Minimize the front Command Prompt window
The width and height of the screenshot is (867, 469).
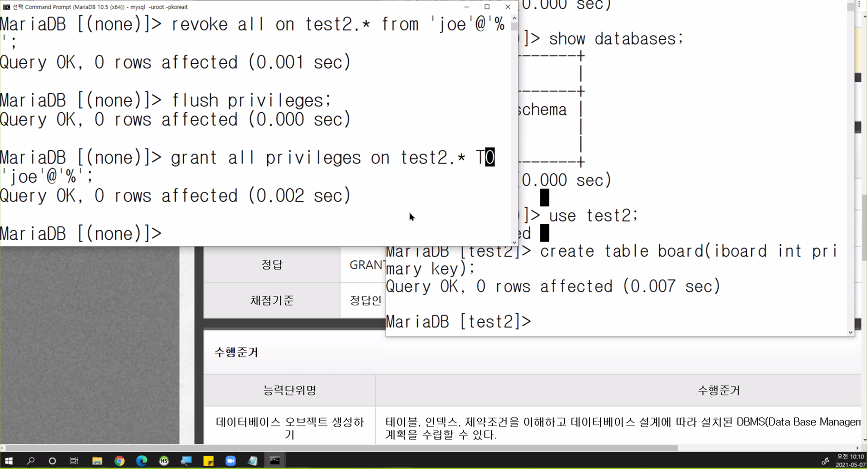click(x=466, y=7)
